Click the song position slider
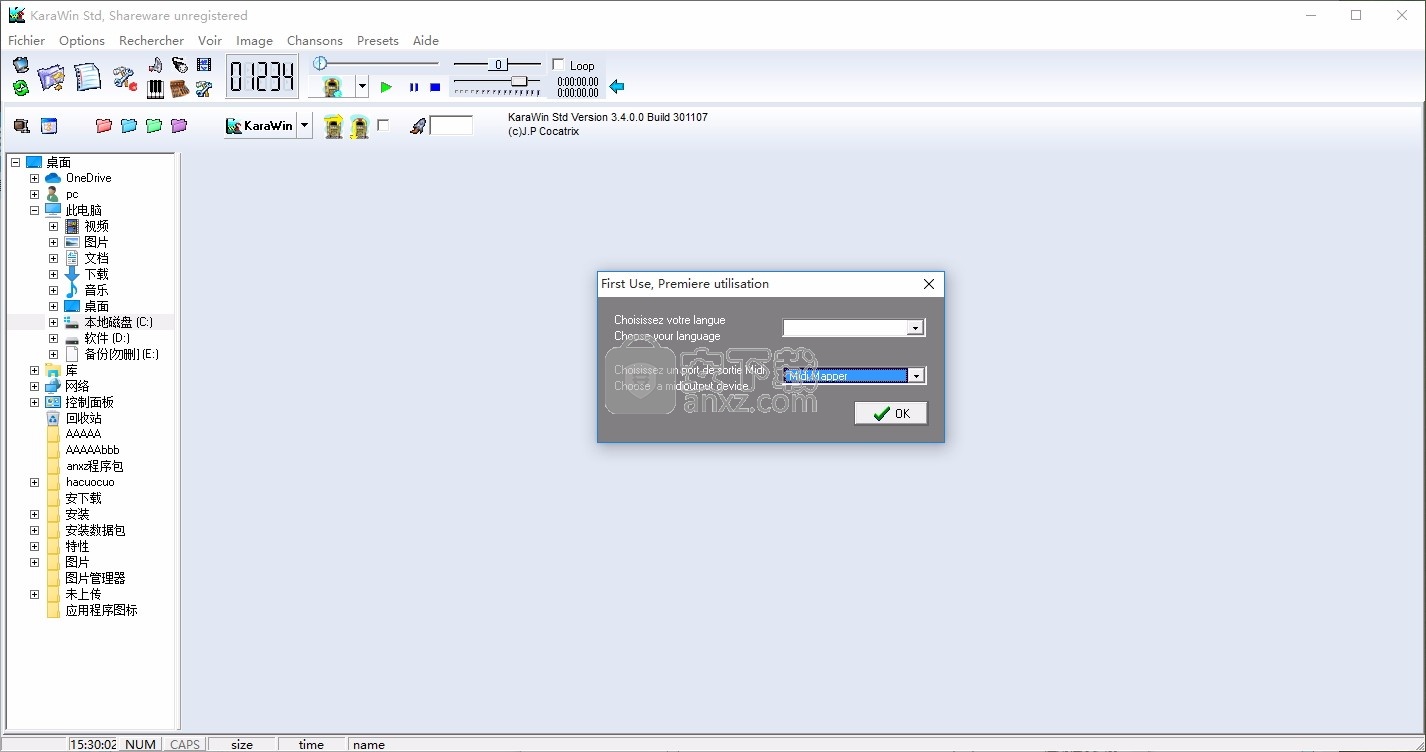This screenshot has height=752, width=1426. tap(376, 63)
